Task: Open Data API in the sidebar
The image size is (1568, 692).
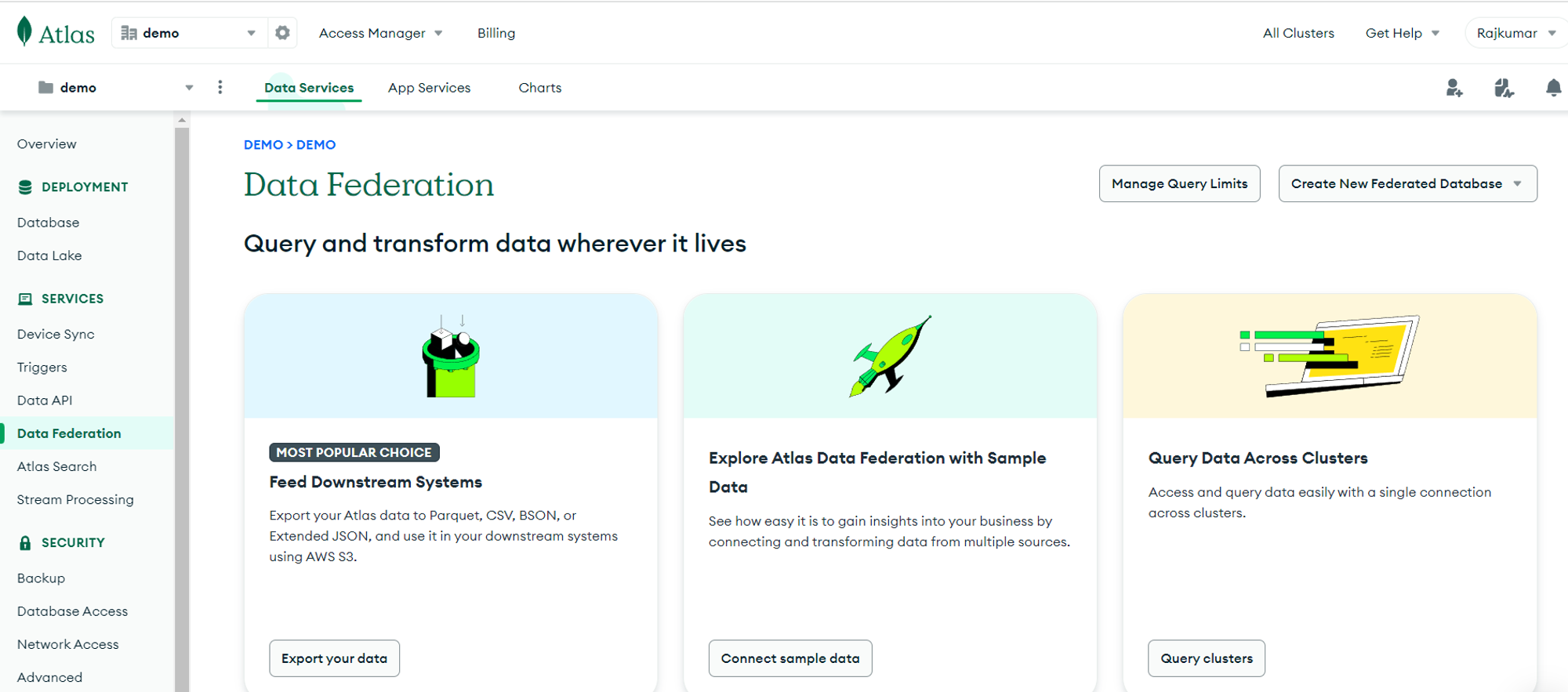Action: [x=45, y=400]
